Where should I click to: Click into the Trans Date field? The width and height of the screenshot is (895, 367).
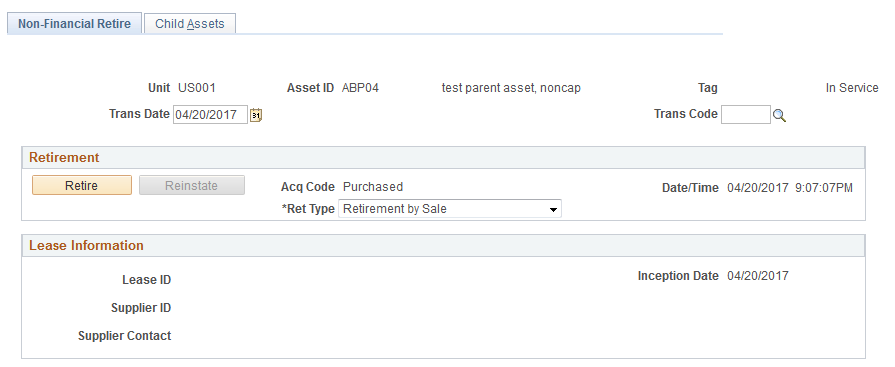pos(210,115)
